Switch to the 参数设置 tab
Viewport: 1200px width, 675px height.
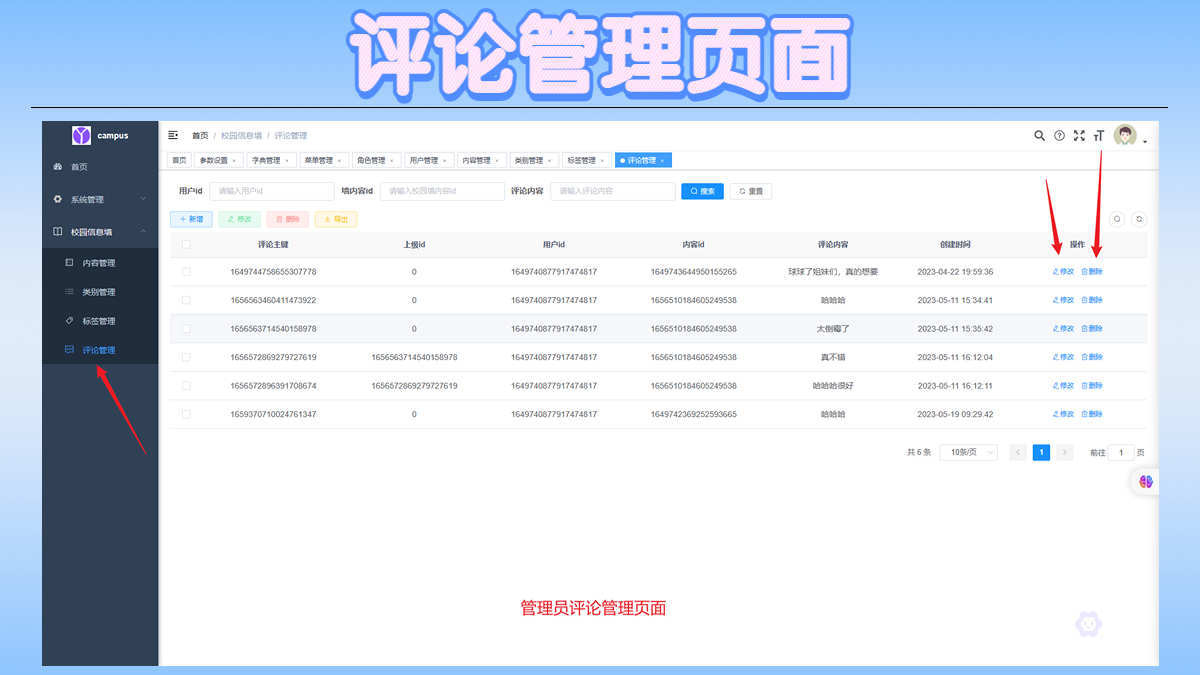pyautogui.click(x=218, y=160)
